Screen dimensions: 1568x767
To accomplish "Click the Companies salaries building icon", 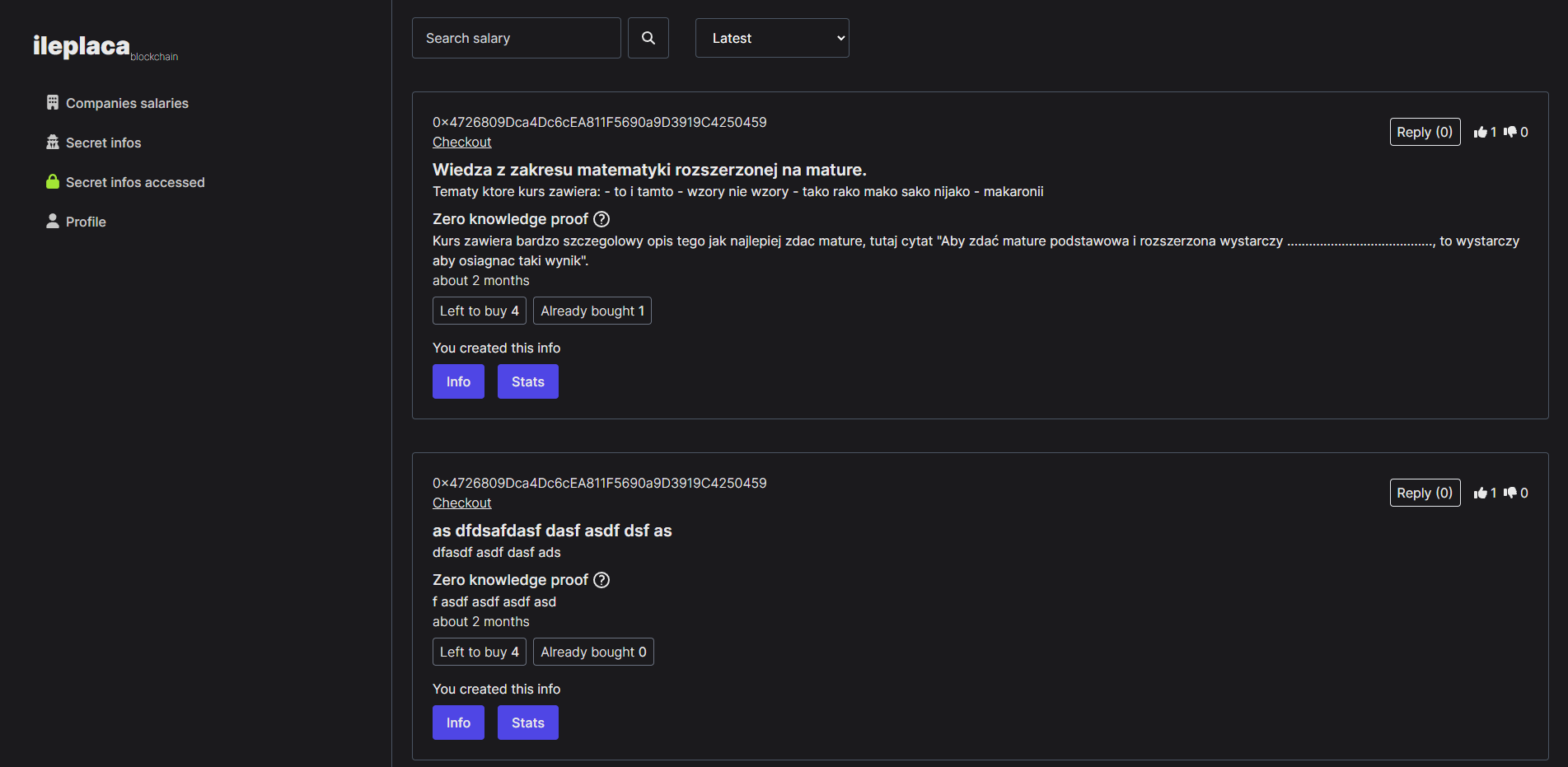I will 53,102.
